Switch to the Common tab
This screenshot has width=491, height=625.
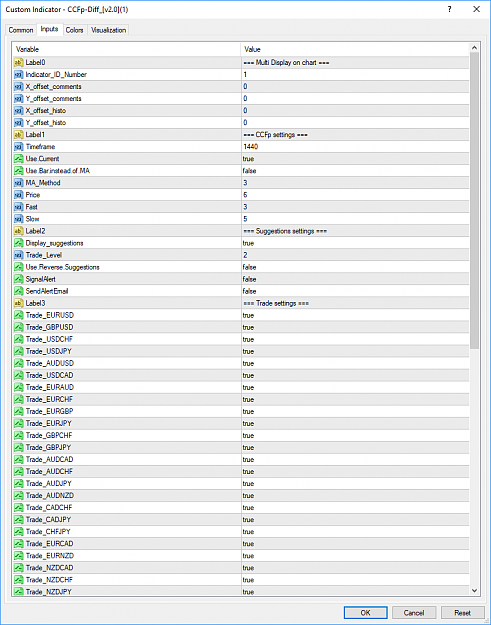pyautogui.click(x=21, y=30)
